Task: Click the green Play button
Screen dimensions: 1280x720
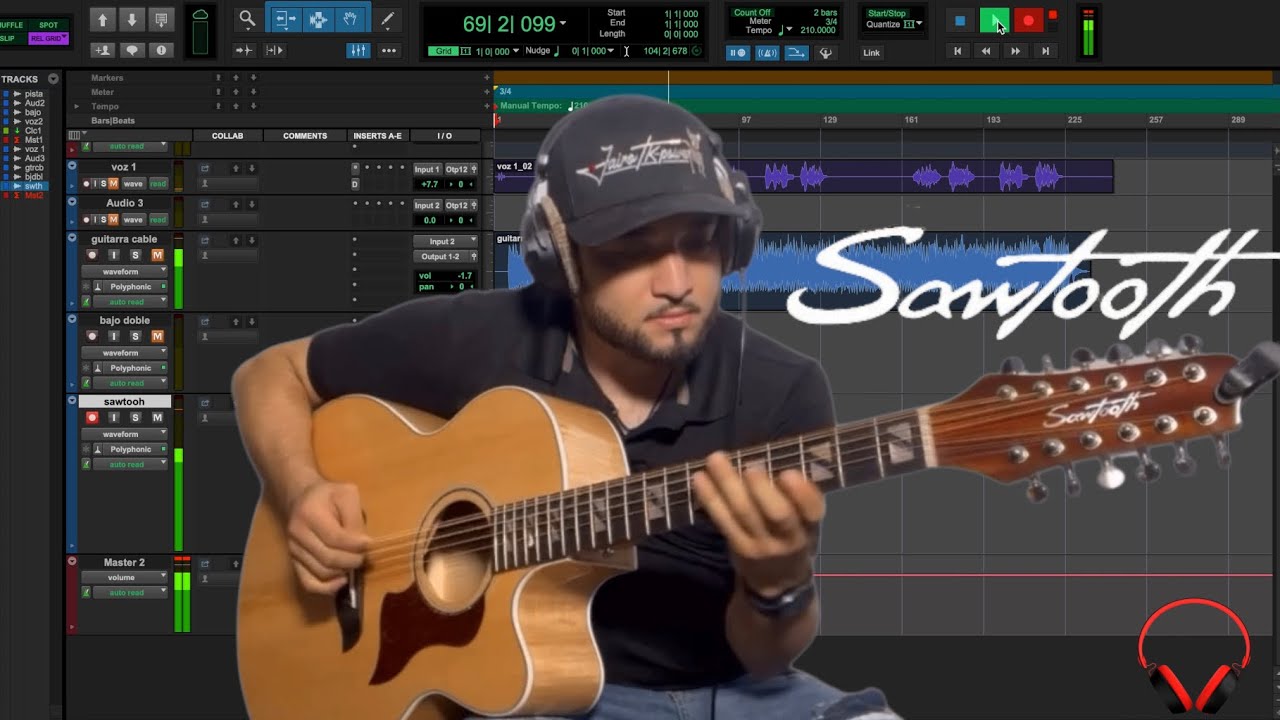Action: (x=994, y=20)
